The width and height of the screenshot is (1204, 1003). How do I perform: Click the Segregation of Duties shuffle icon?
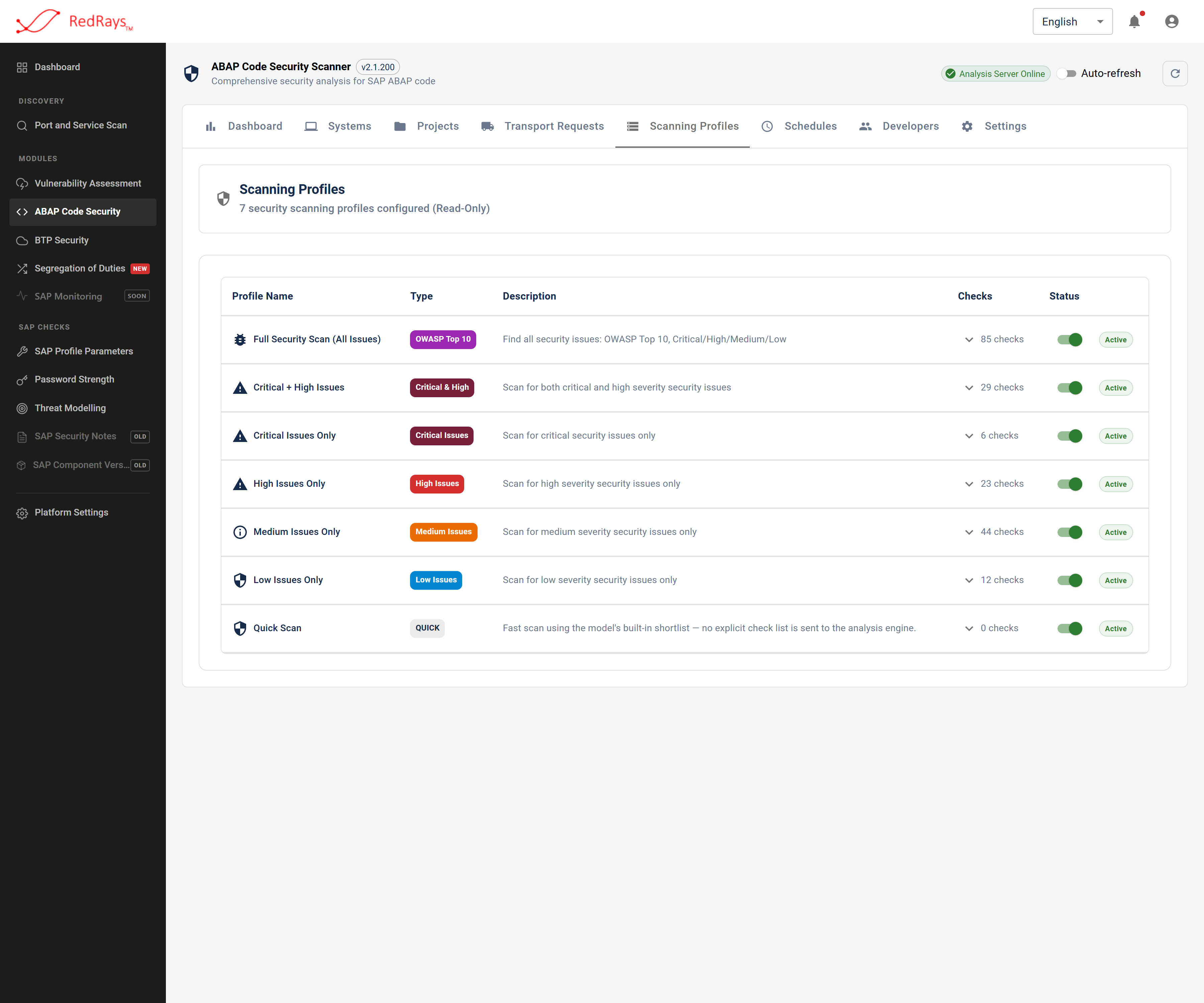22,269
